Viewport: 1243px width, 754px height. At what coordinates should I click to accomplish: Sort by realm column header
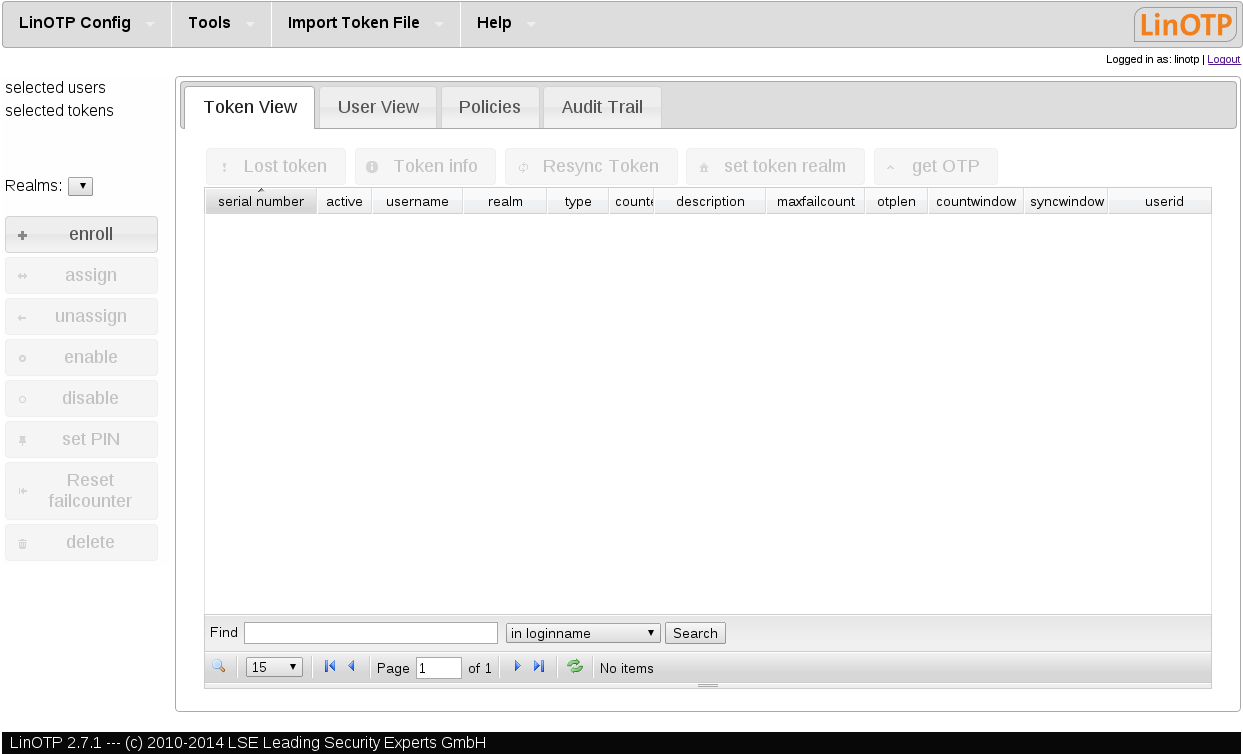pos(505,201)
